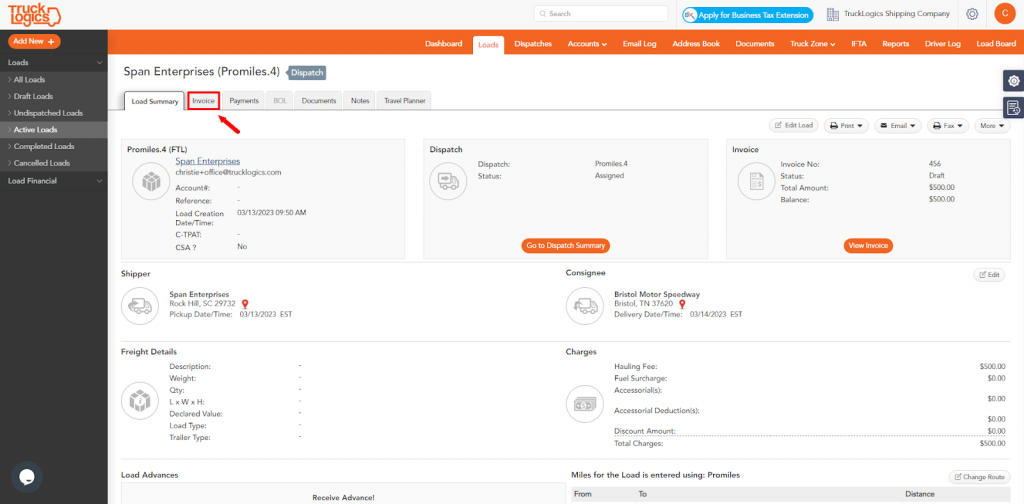Click the Total Charges $500.00 value

tap(993, 443)
